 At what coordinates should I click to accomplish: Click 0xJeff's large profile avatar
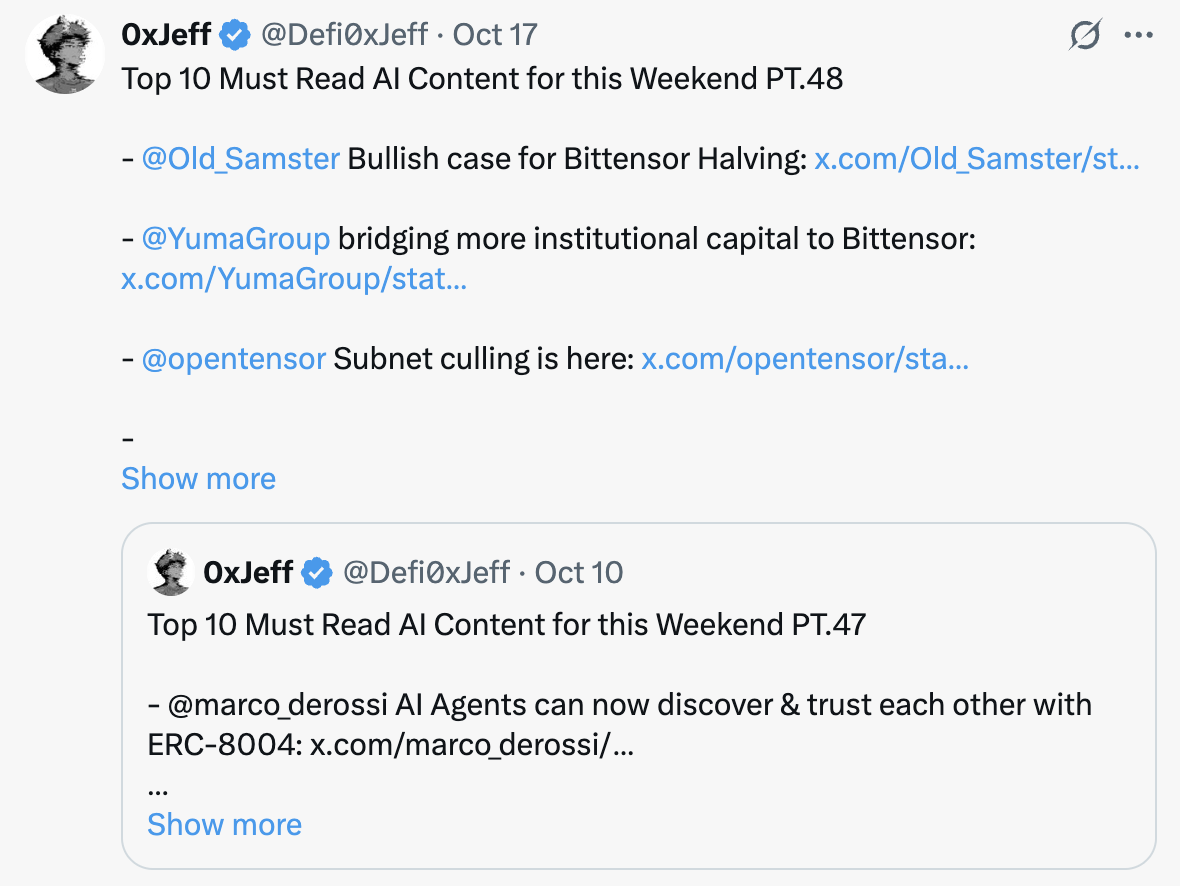click(65, 55)
